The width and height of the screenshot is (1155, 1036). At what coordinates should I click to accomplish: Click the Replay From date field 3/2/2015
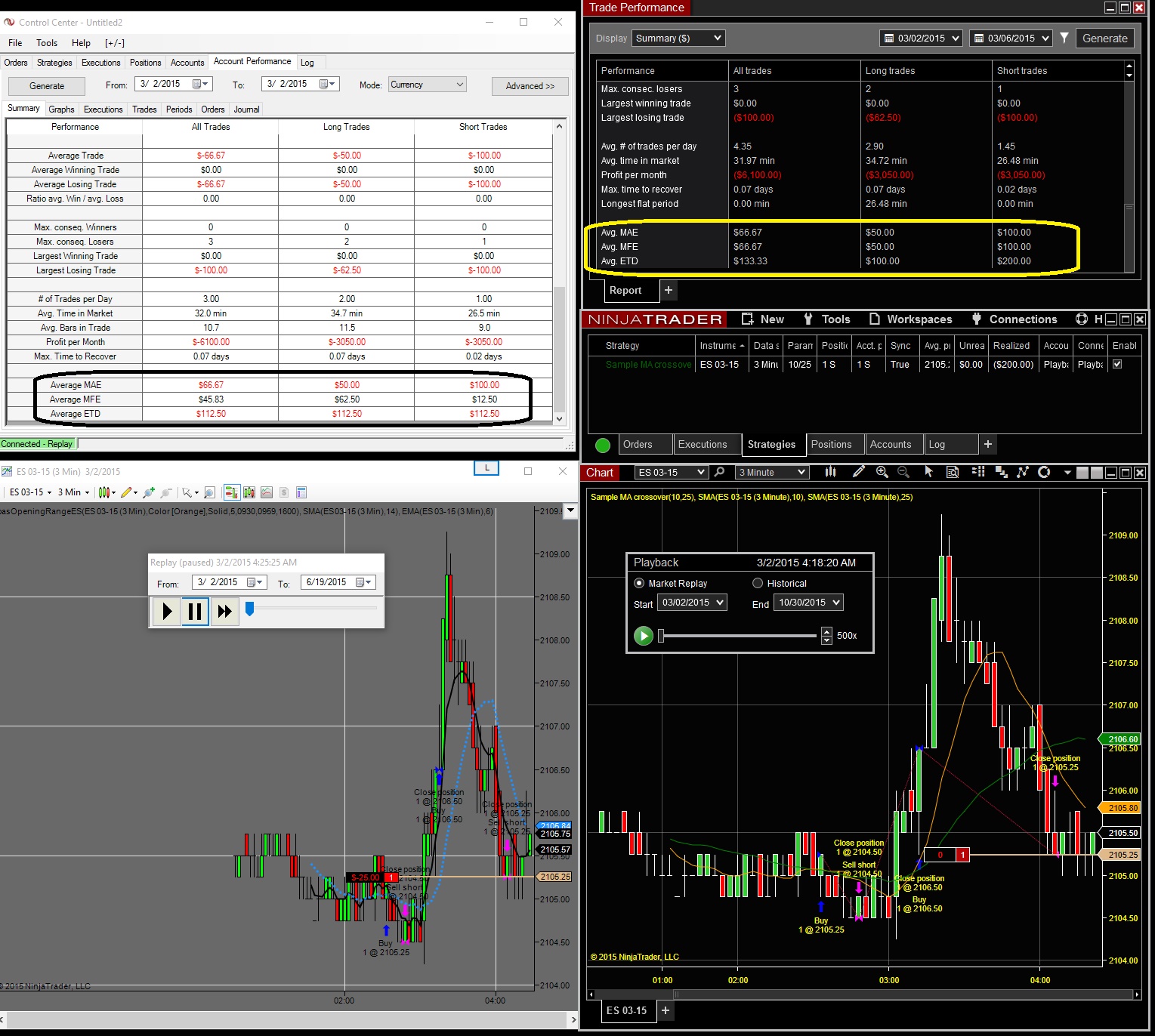click(x=229, y=582)
